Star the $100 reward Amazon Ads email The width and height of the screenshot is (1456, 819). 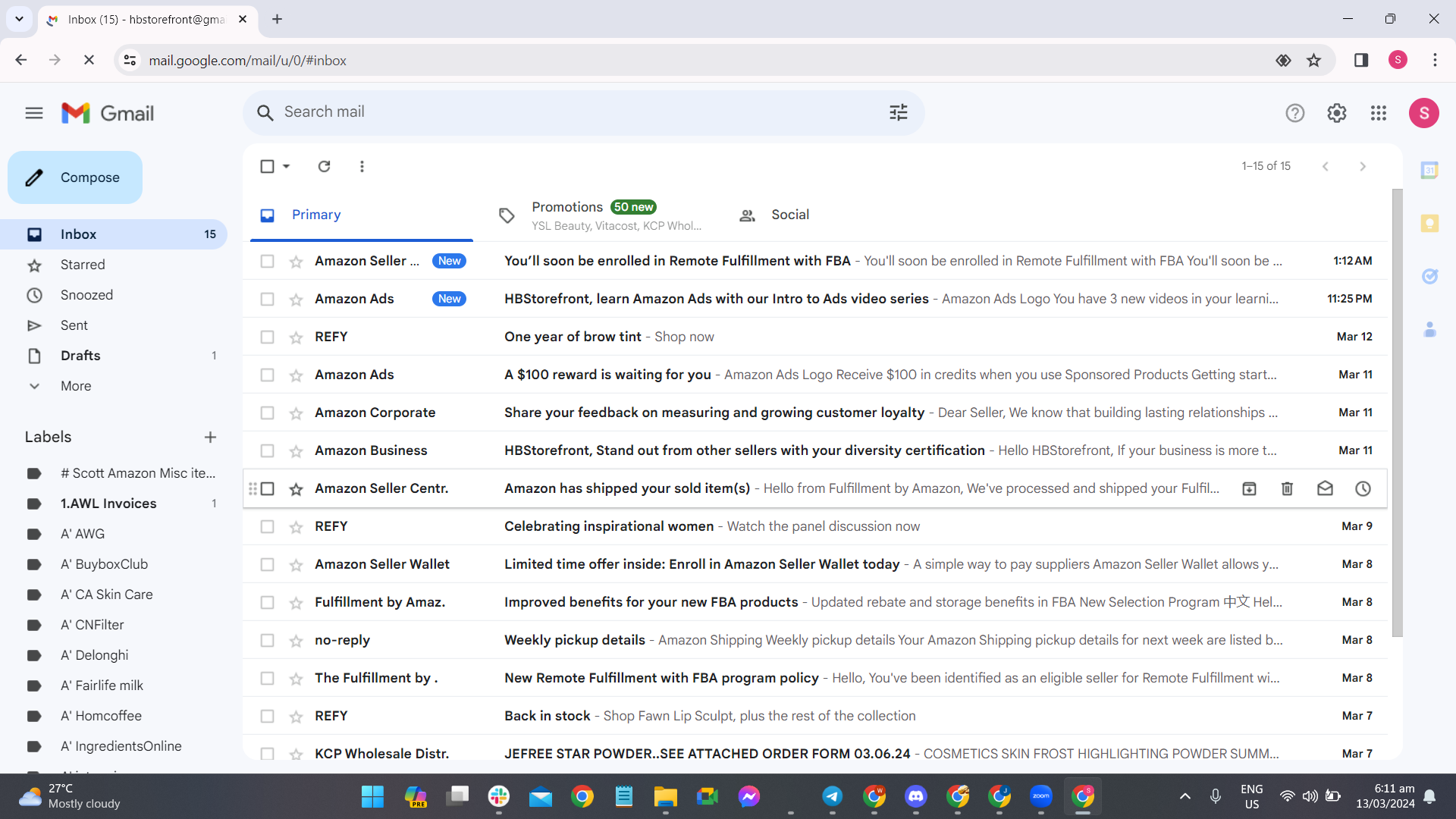(x=296, y=375)
